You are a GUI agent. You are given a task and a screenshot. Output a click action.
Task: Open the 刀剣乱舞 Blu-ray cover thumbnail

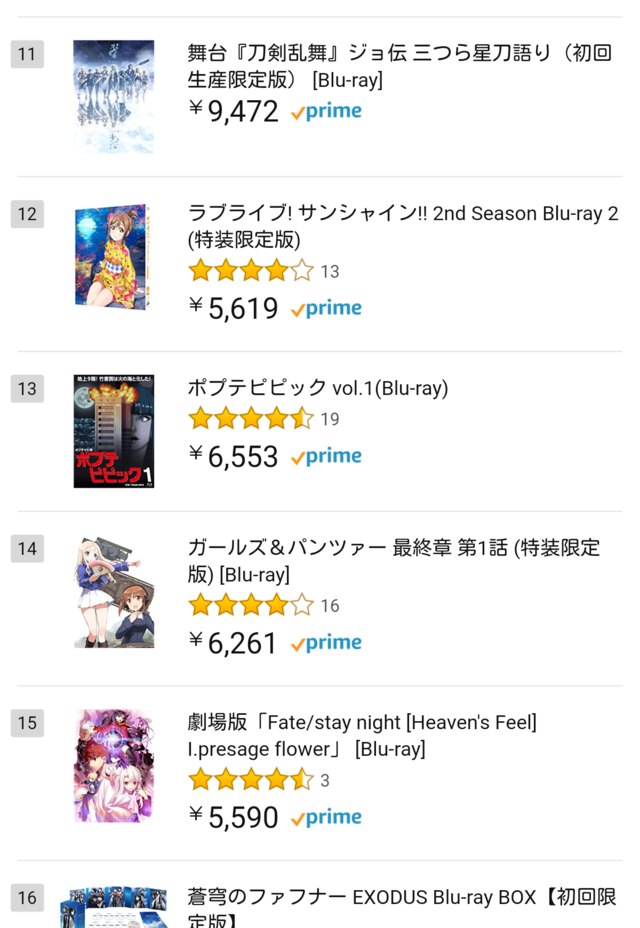(x=114, y=96)
